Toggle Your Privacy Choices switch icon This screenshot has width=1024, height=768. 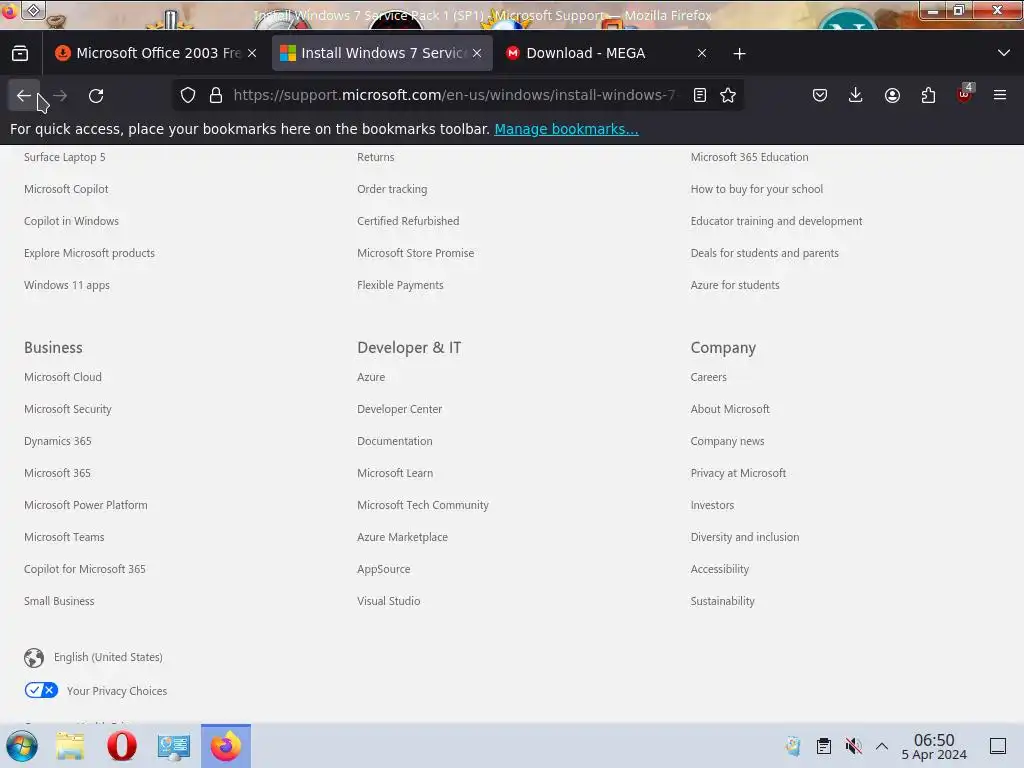[x=41, y=690]
